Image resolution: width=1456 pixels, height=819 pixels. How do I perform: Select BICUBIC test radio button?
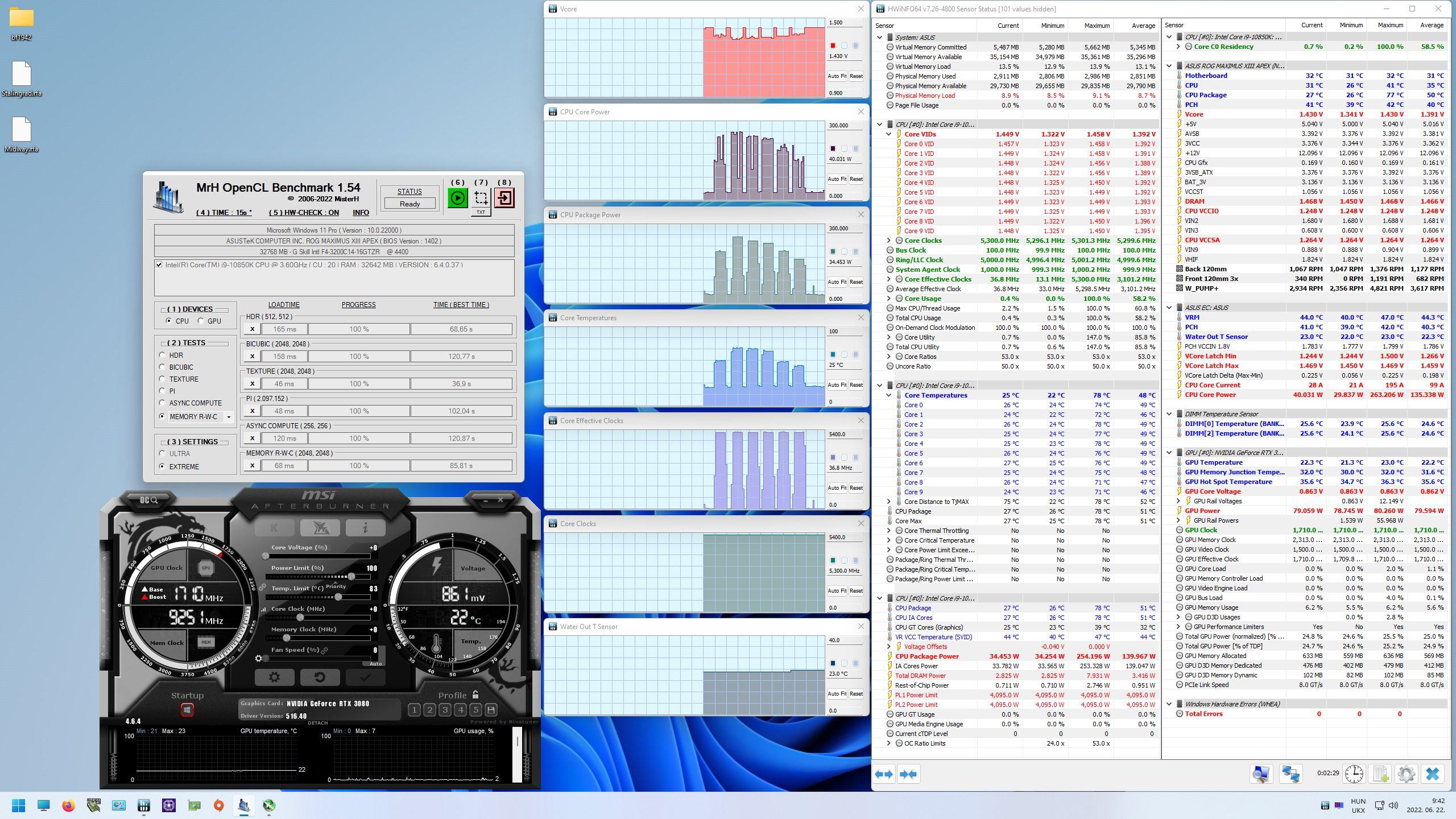[162, 367]
